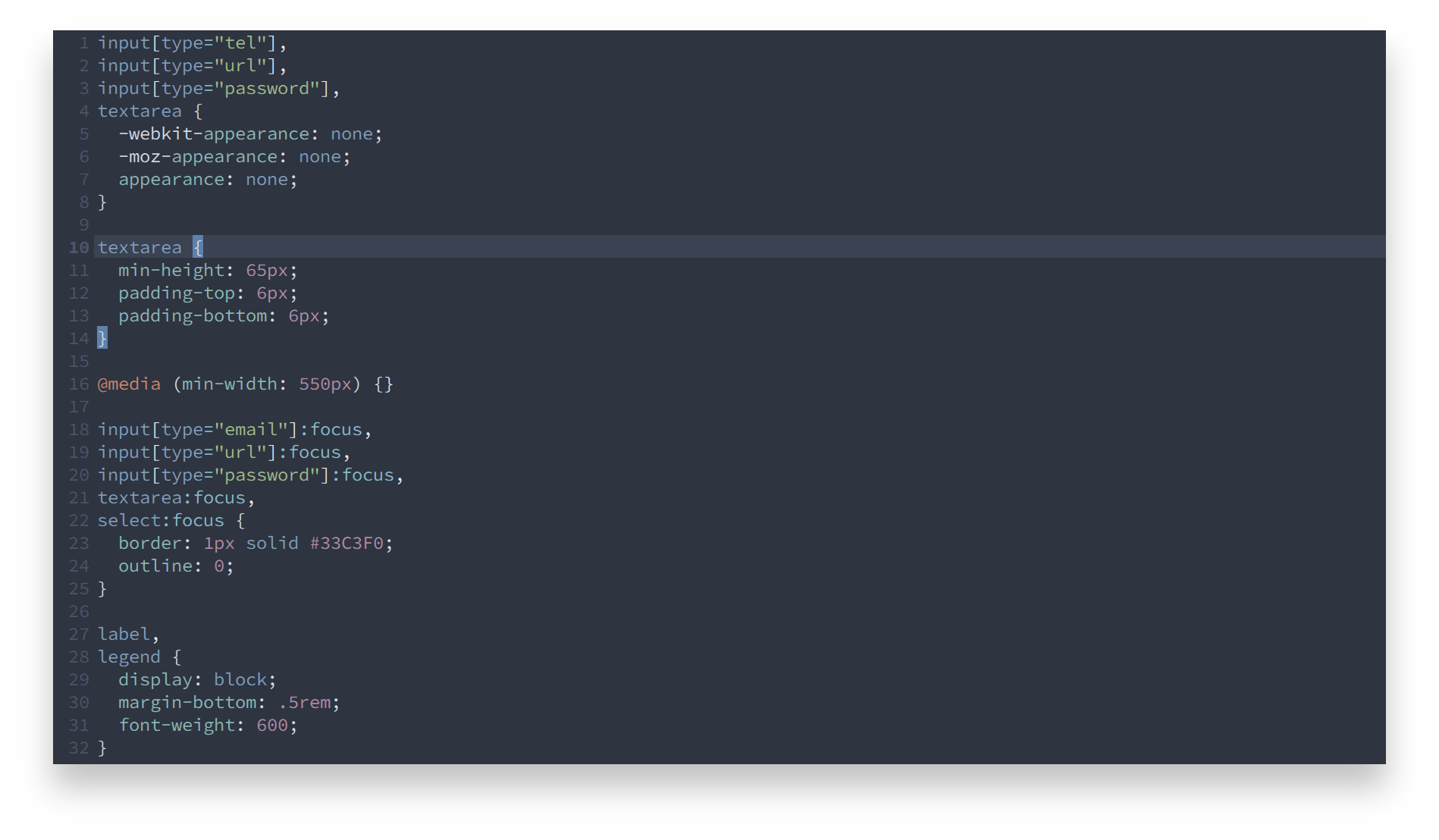Click the textarea:focus selector
This screenshot has height=840, width=1439.
pos(171,498)
